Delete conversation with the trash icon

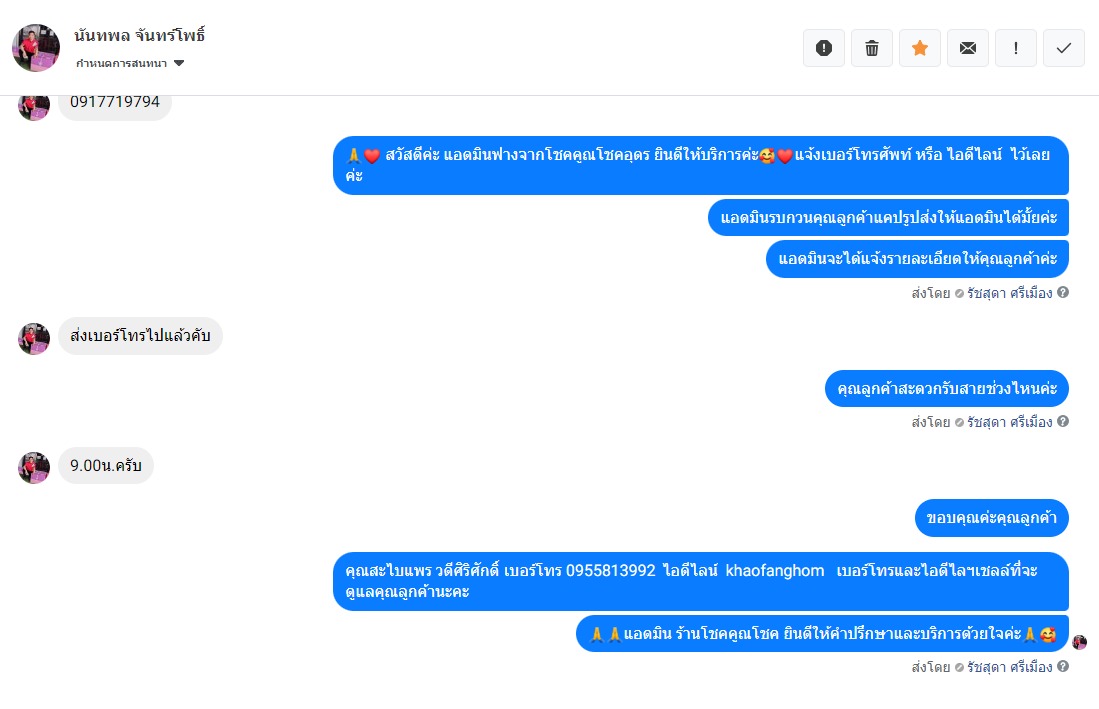872,48
